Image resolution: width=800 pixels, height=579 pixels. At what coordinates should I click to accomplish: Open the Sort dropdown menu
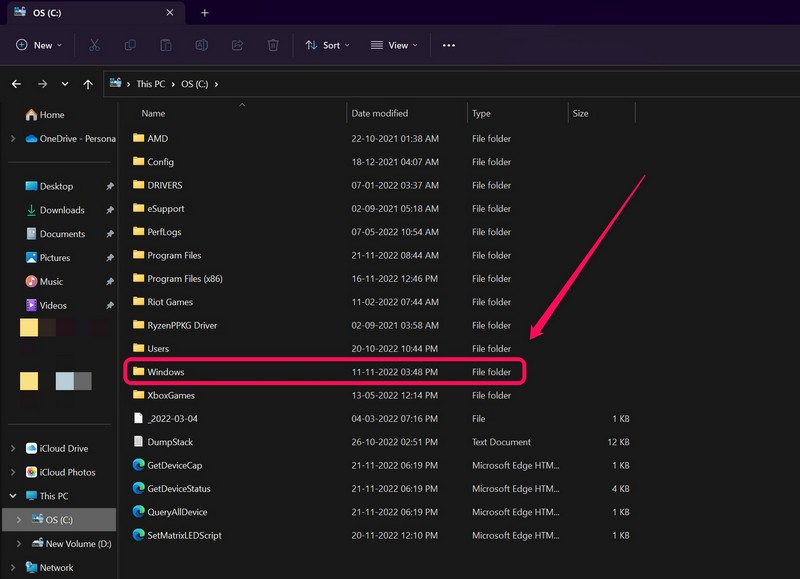click(x=329, y=45)
